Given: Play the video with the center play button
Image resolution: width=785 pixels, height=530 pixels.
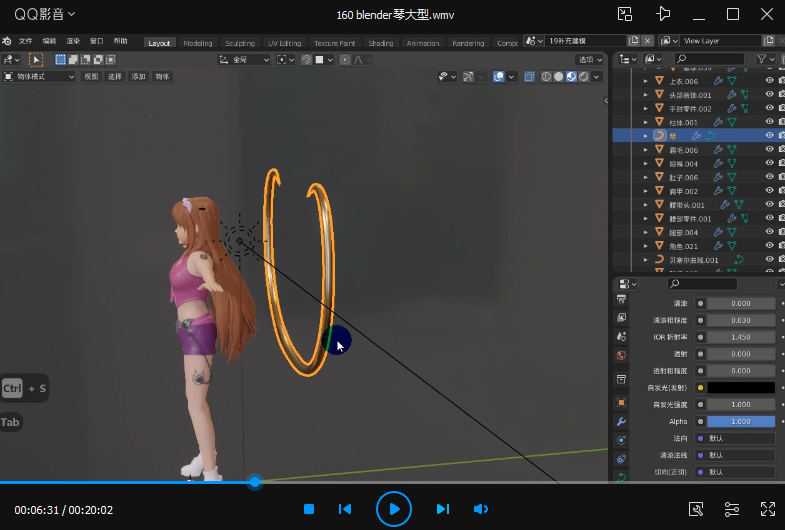Looking at the screenshot, I should [394, 509].
